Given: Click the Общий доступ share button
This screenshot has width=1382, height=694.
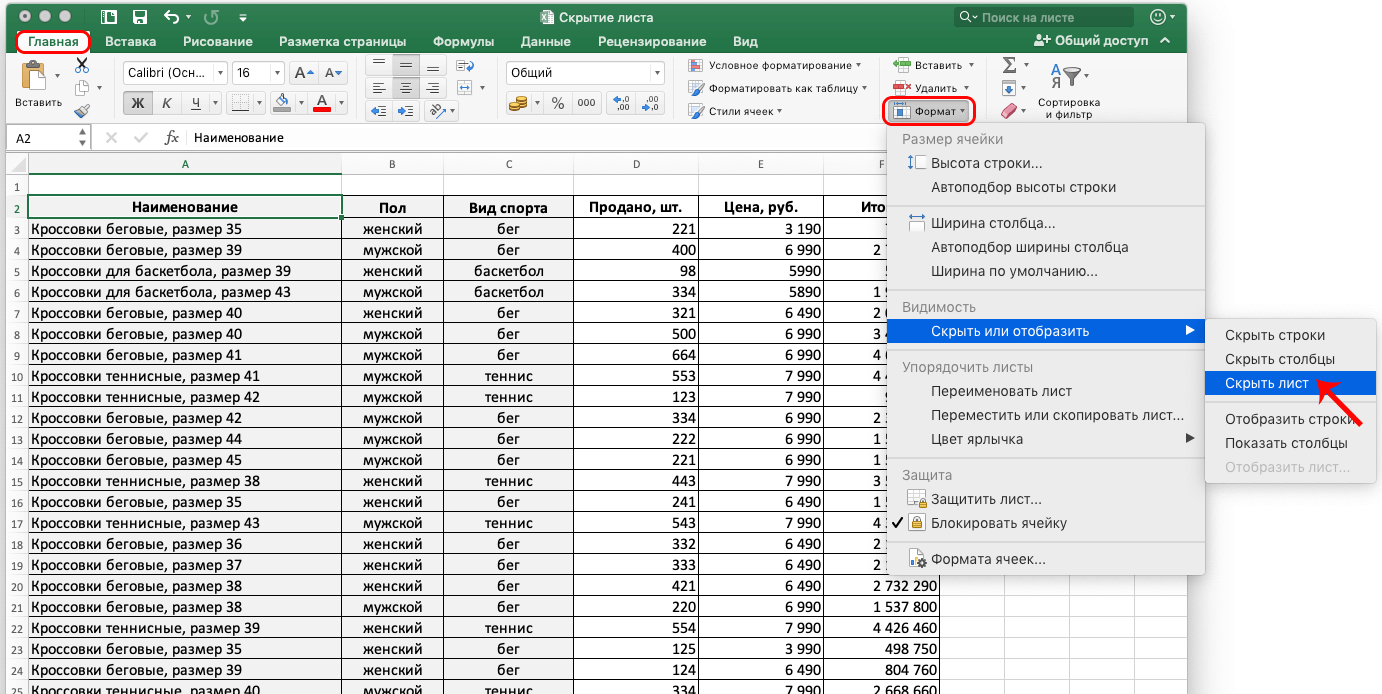Looking at the screenshot, I should click(1091, 41).
